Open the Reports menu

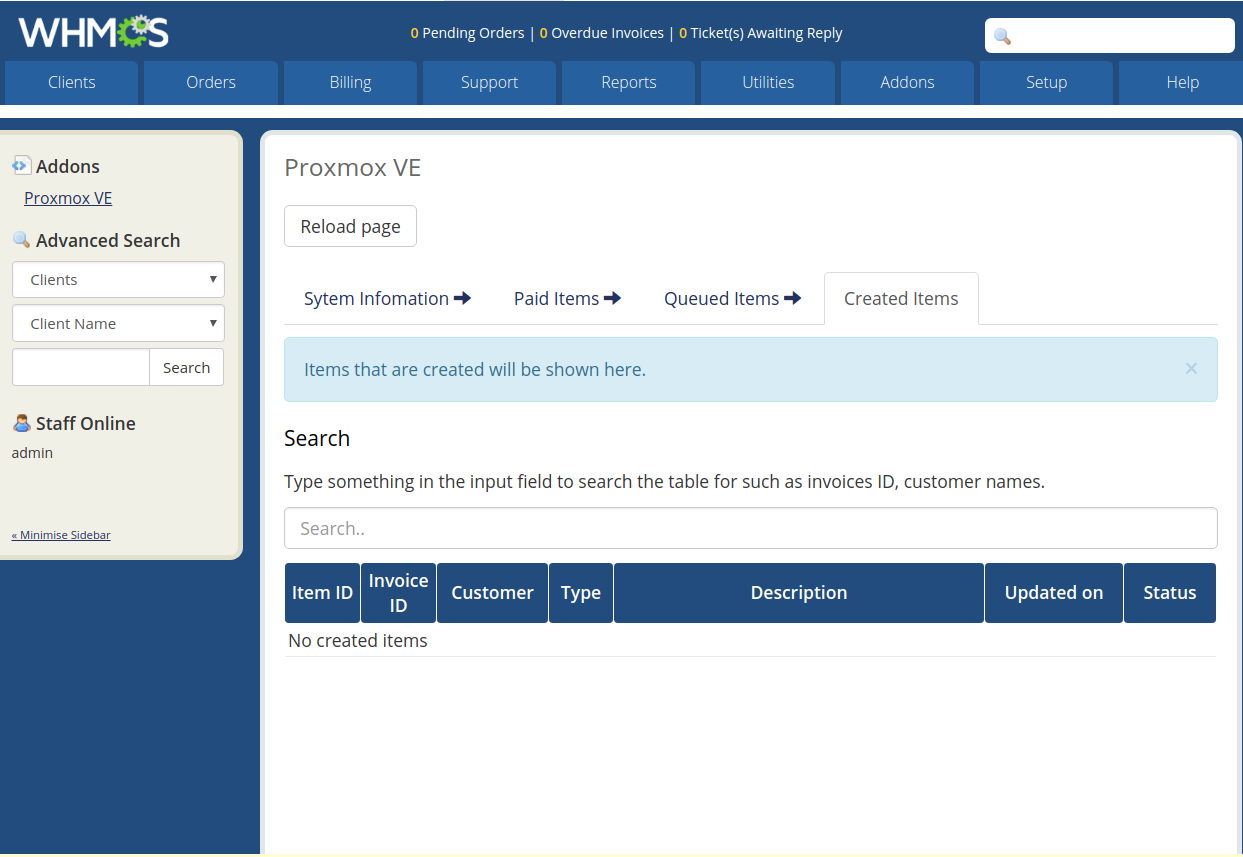(629, 82)
